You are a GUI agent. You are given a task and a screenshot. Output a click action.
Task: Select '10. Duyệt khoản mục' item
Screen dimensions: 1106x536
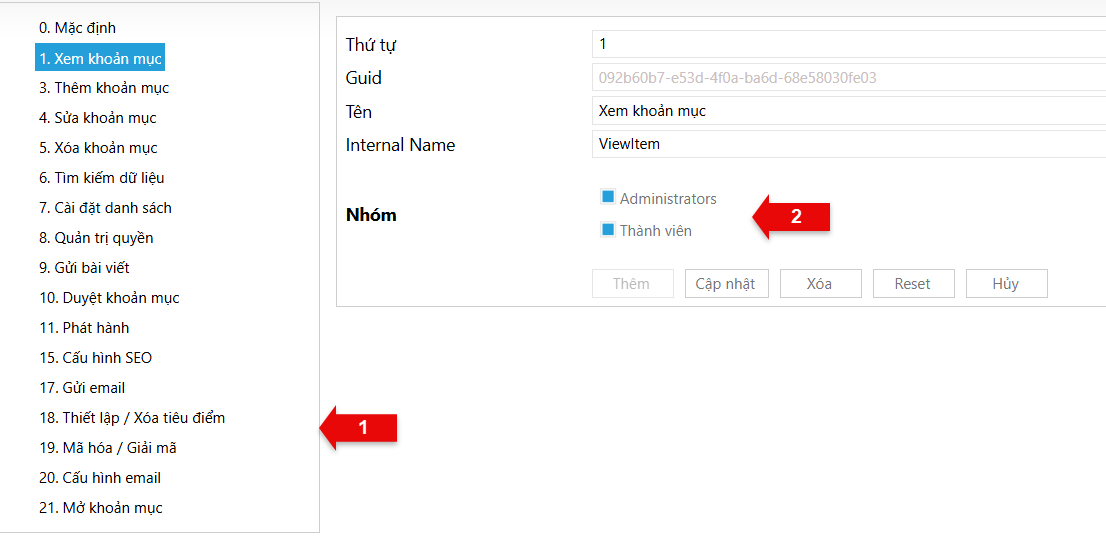click(109, 298)
